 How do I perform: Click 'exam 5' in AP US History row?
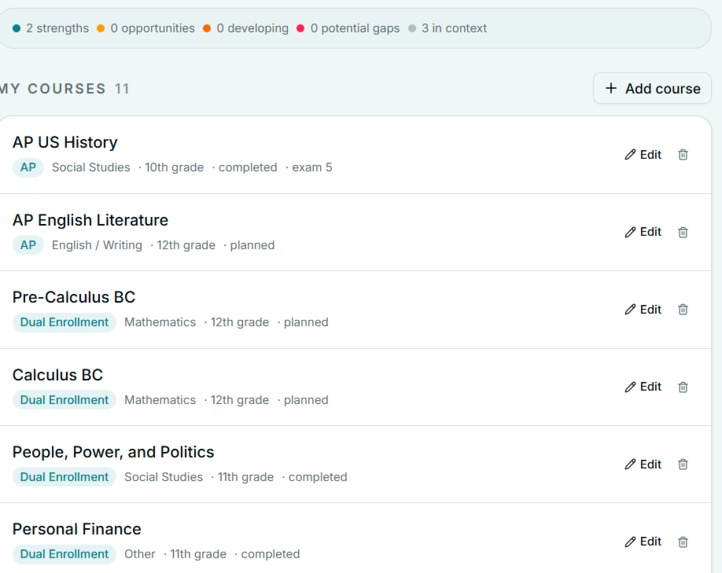[x=312, y=167]
